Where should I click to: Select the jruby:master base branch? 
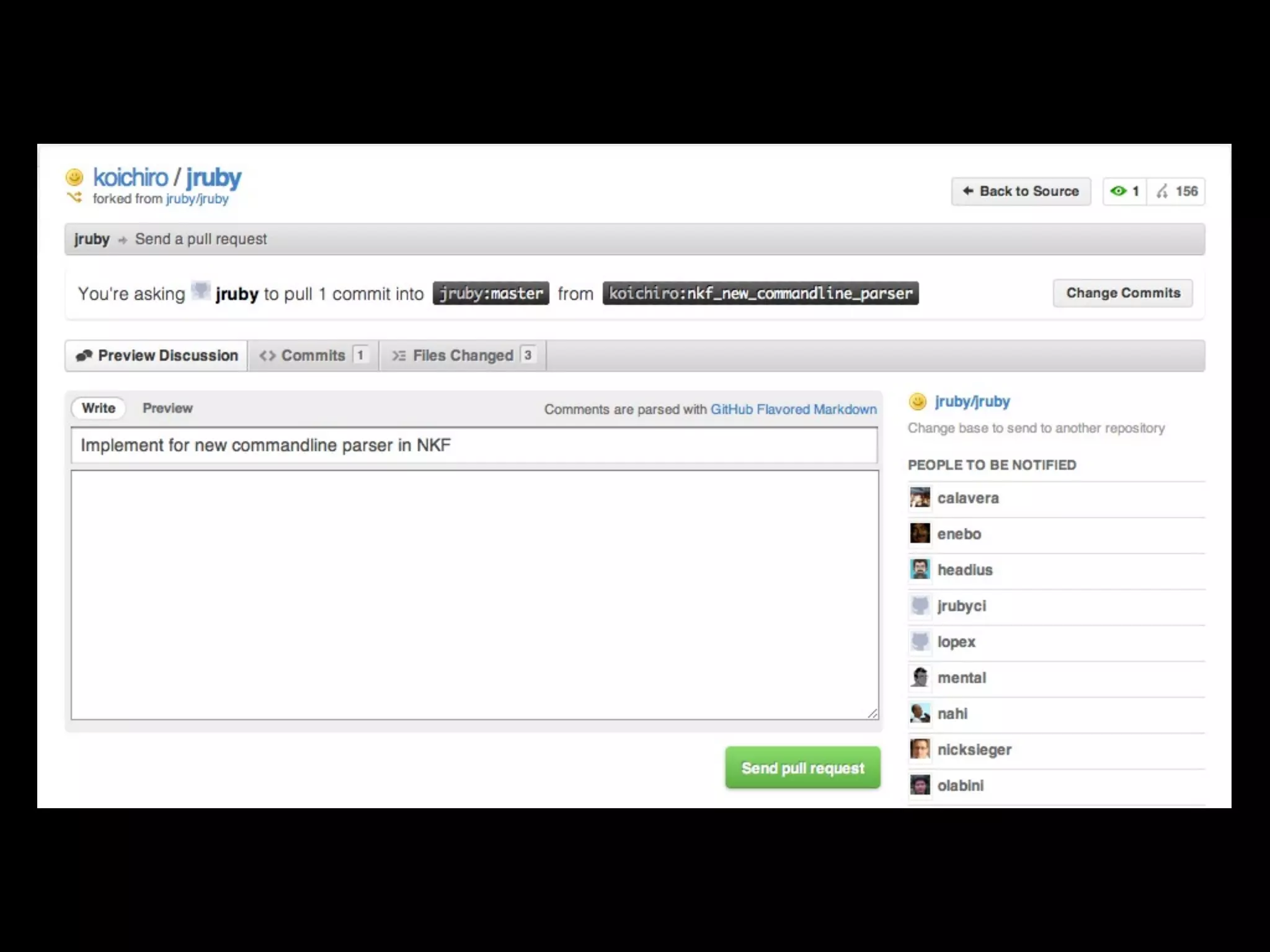491,293
